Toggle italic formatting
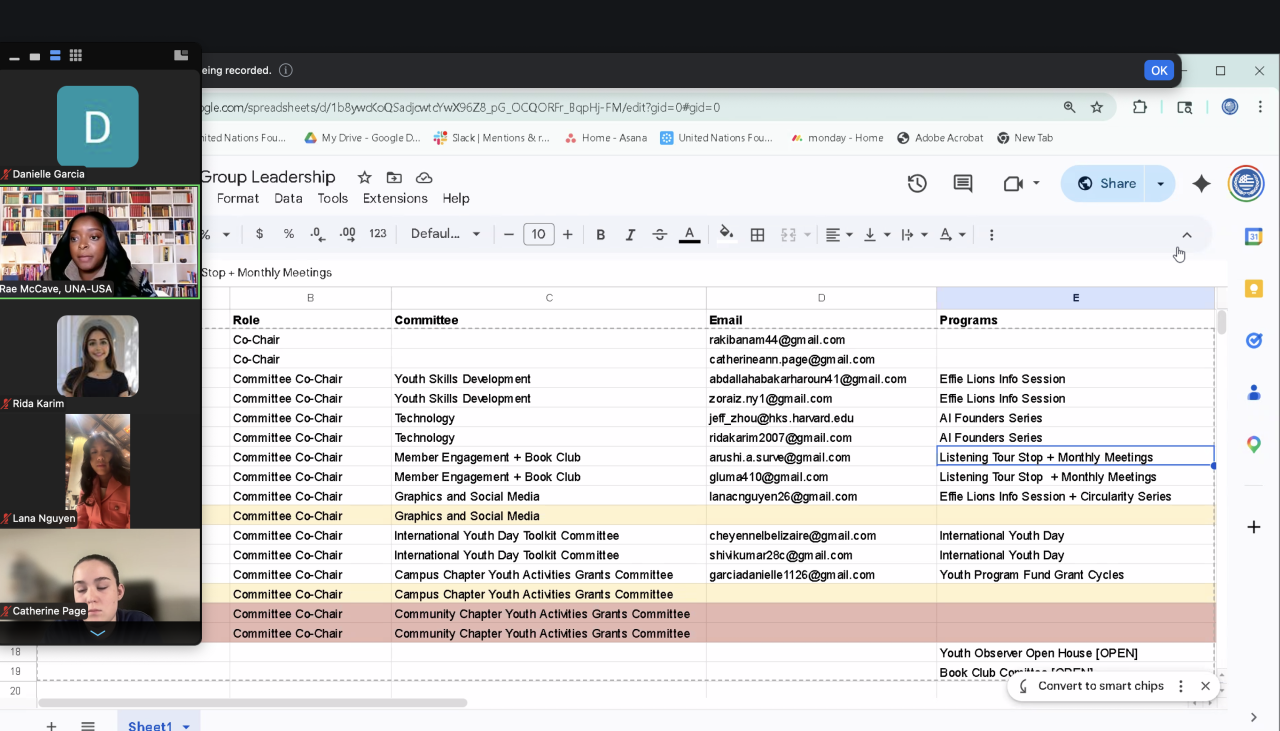Image resolution: width=1280 pixels, height=731 pixels. pyautogui.click(x=630, y=234)
